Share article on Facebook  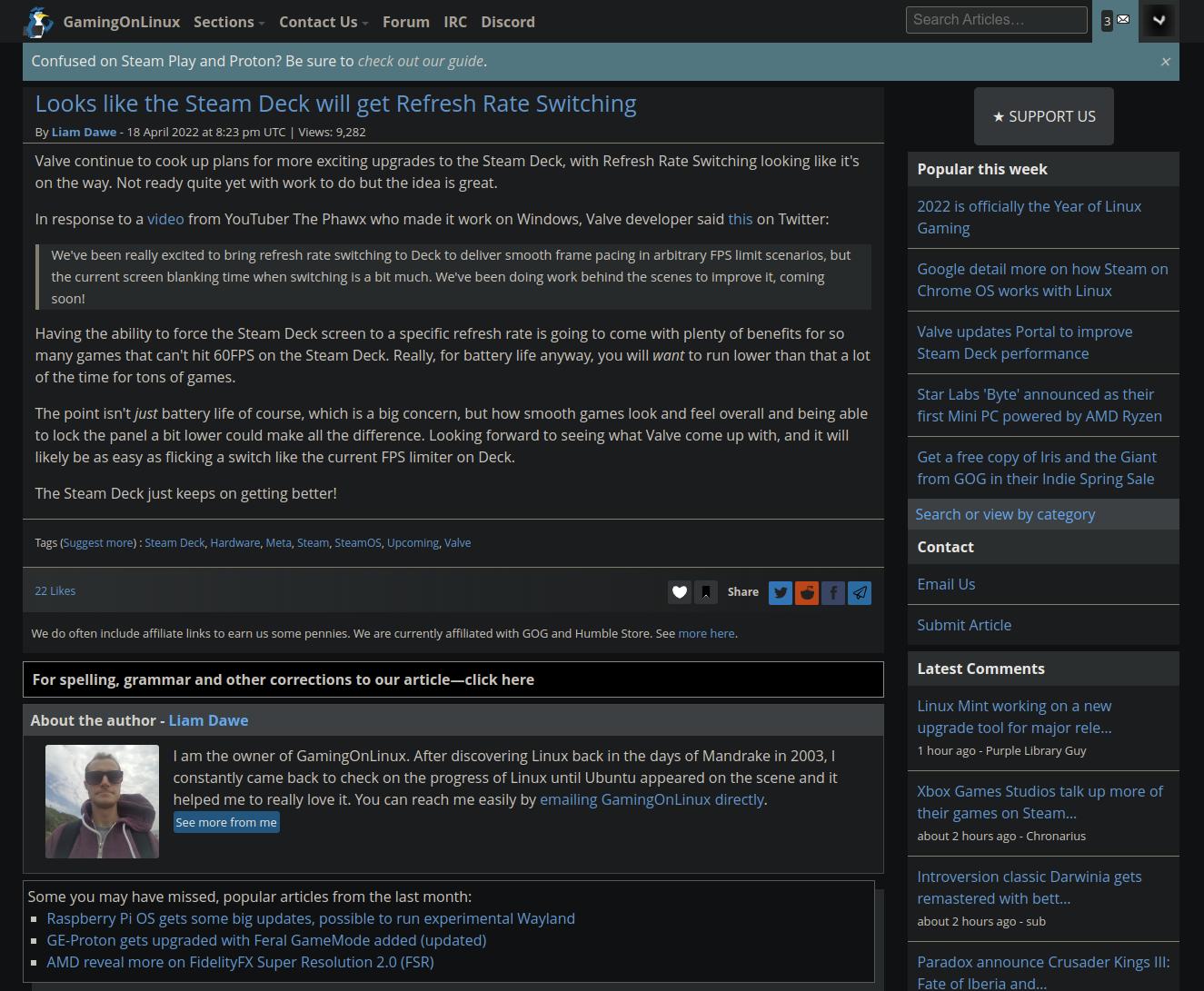click(x=833, y=592)
